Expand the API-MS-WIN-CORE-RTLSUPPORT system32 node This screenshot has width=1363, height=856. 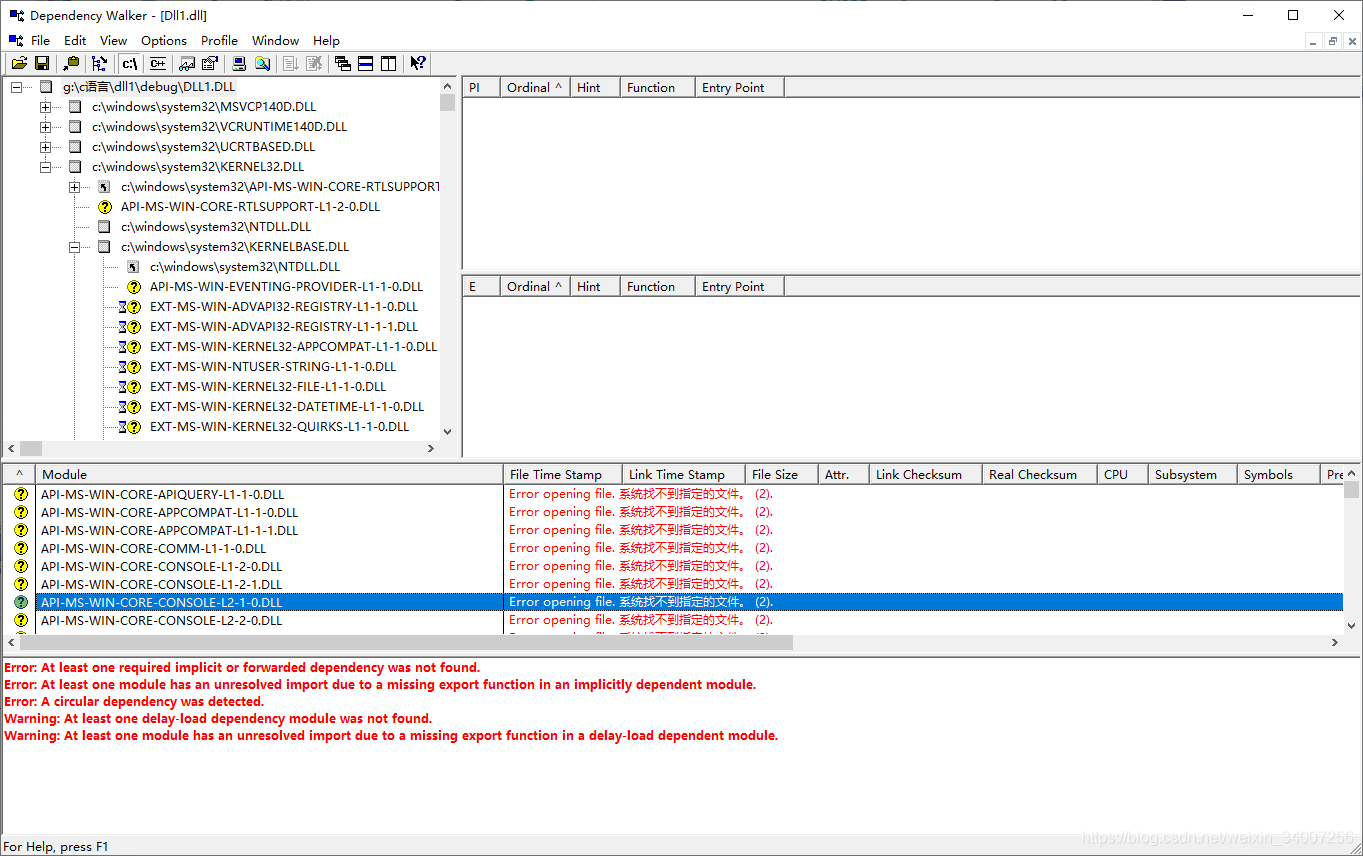tap(74, 187)
